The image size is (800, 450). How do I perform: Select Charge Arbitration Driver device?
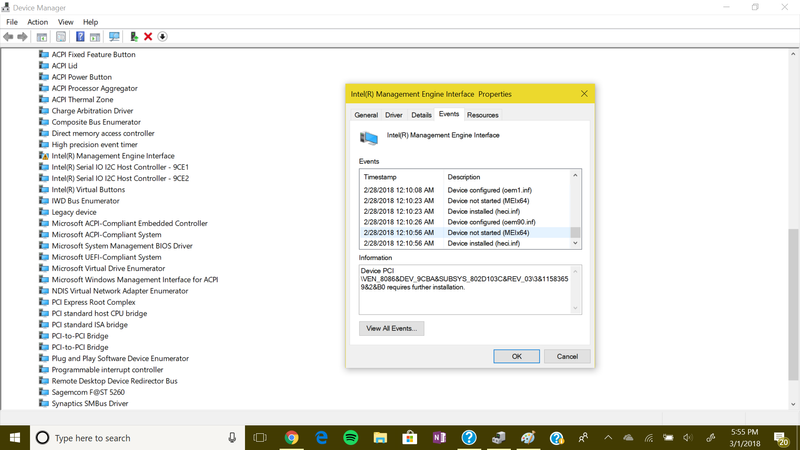(x=92, y=111)
